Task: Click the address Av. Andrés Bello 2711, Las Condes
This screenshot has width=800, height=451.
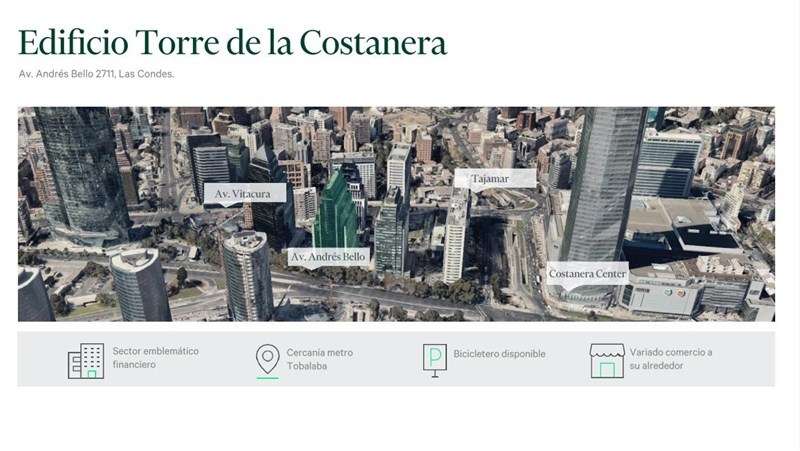Action: (x=96, y=74)
